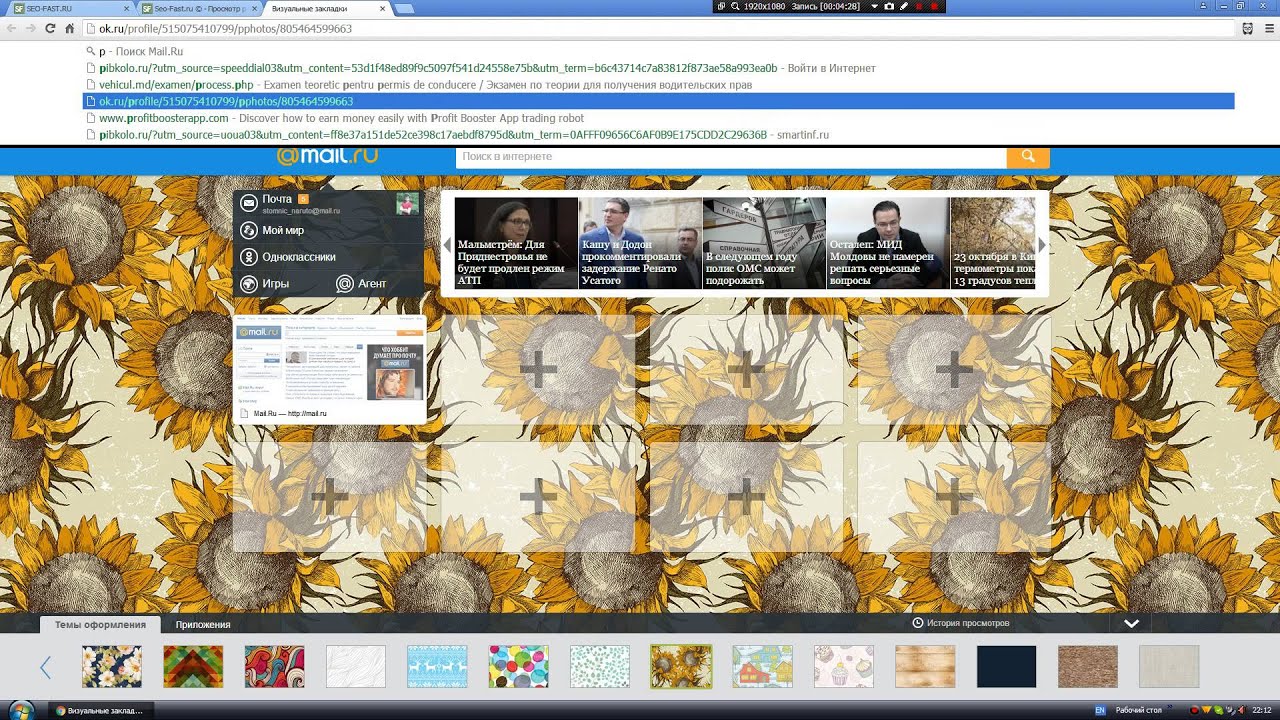The height and width of the screenshot is (720, 1280).
Task: Click the Мой мир icon
Action: click(249, 231)
